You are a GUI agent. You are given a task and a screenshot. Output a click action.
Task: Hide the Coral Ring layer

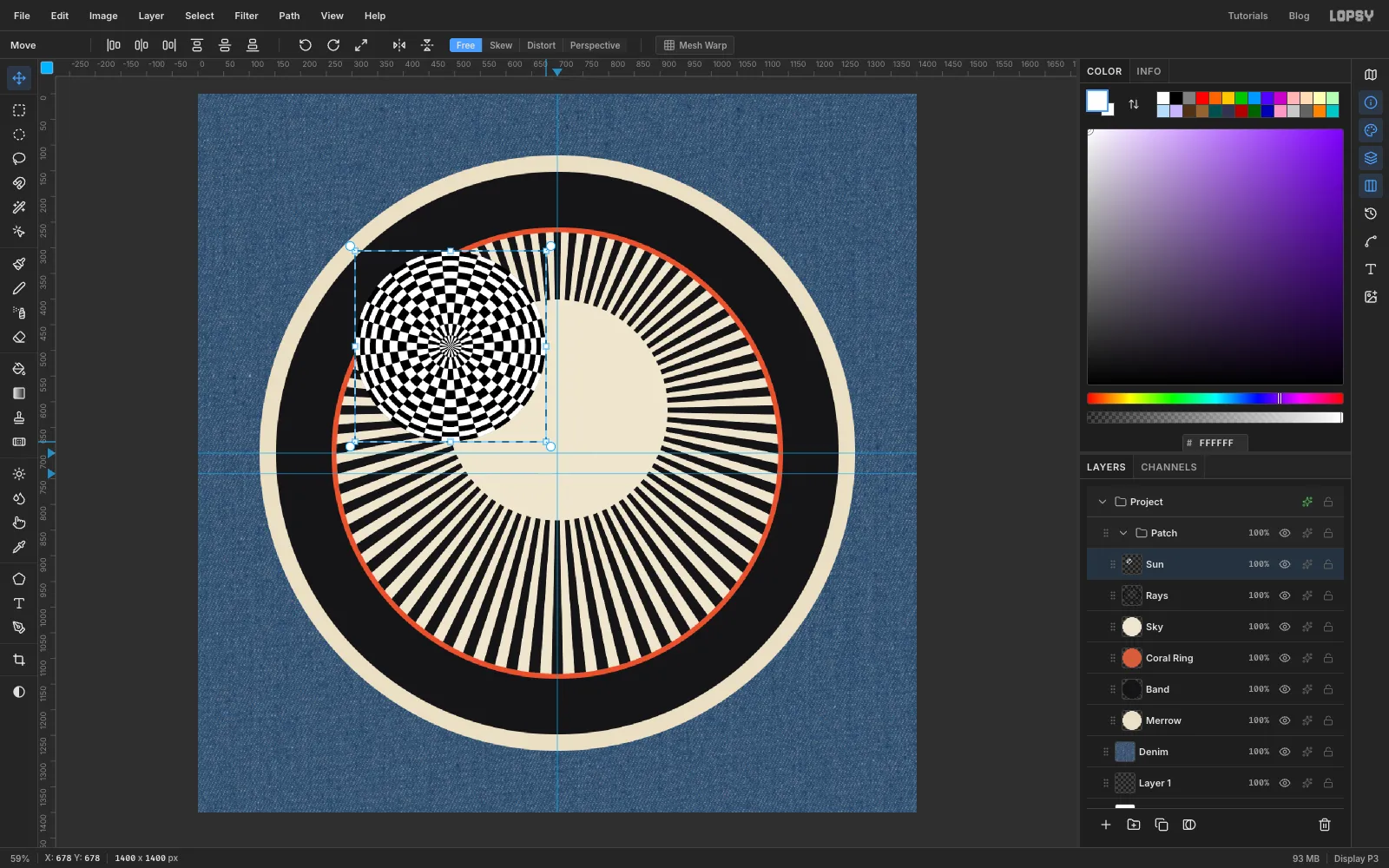tap(1285, 658)
